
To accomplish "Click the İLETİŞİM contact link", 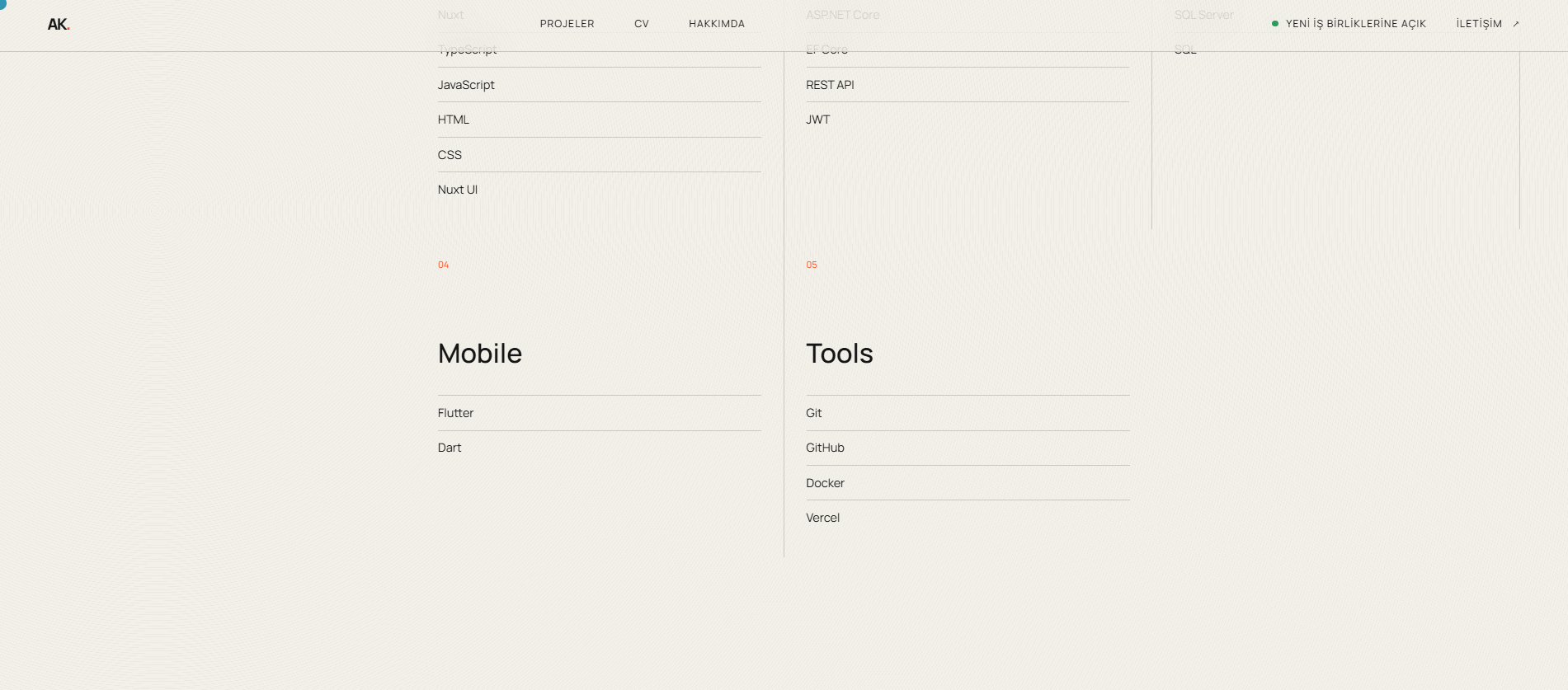I will (x=1479, y=24).
